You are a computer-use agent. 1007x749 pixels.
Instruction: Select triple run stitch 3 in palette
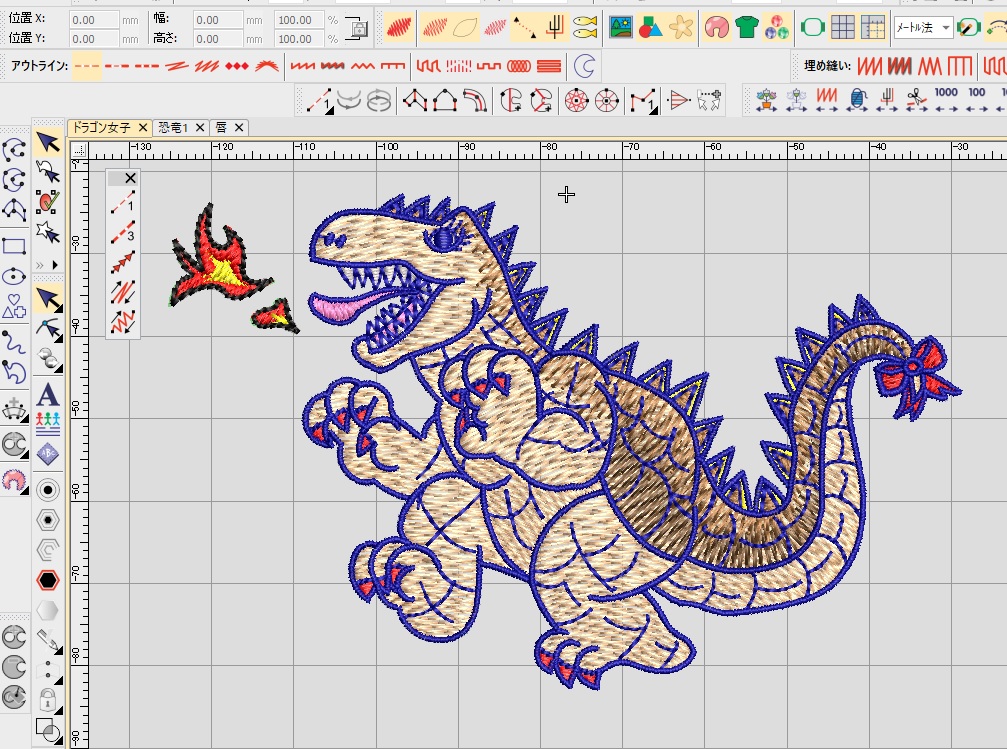[123, 232]
